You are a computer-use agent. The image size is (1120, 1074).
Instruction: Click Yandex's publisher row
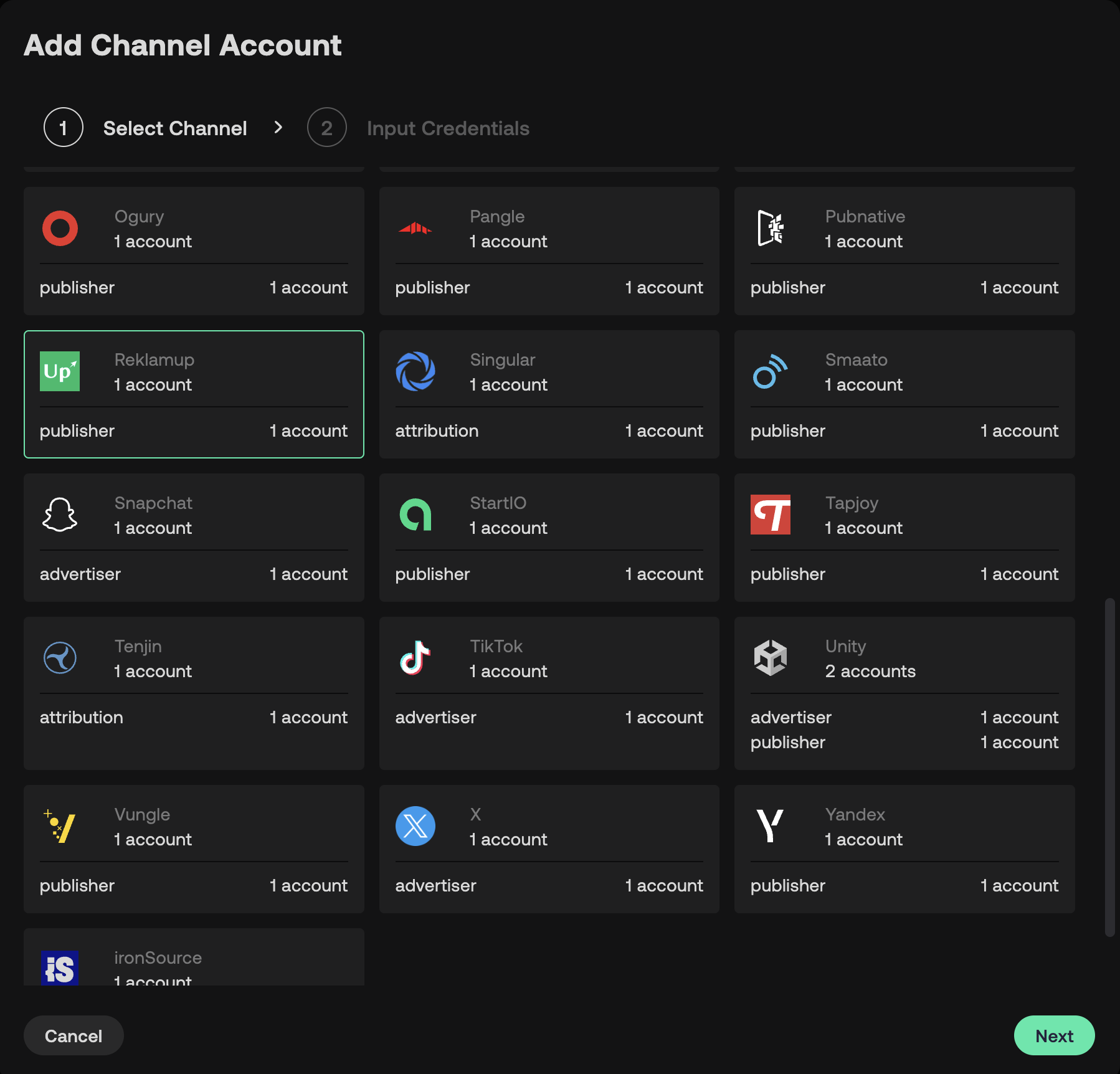(904, 886)
